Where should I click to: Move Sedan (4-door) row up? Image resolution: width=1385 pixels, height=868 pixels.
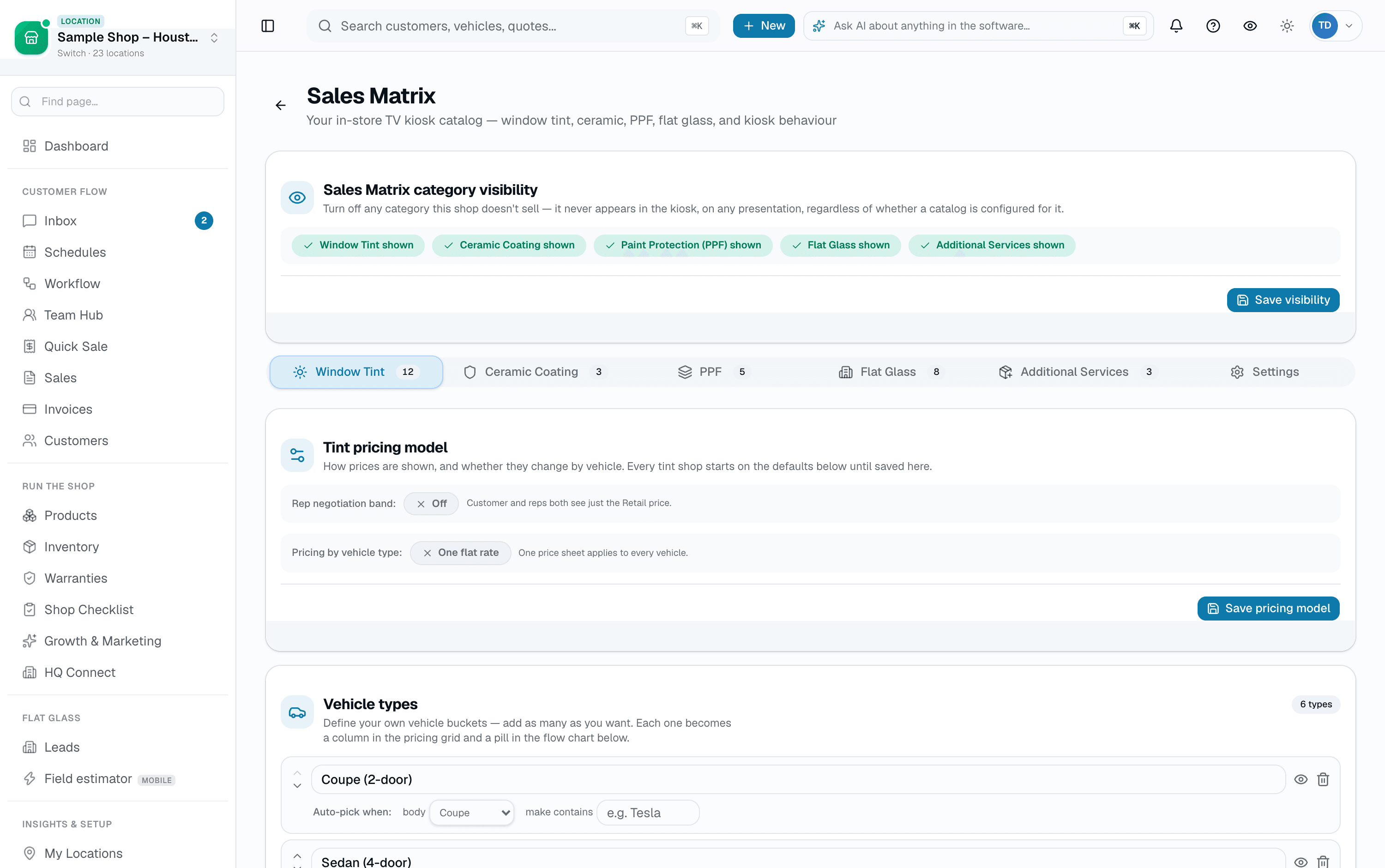click(x=297, y=856)
